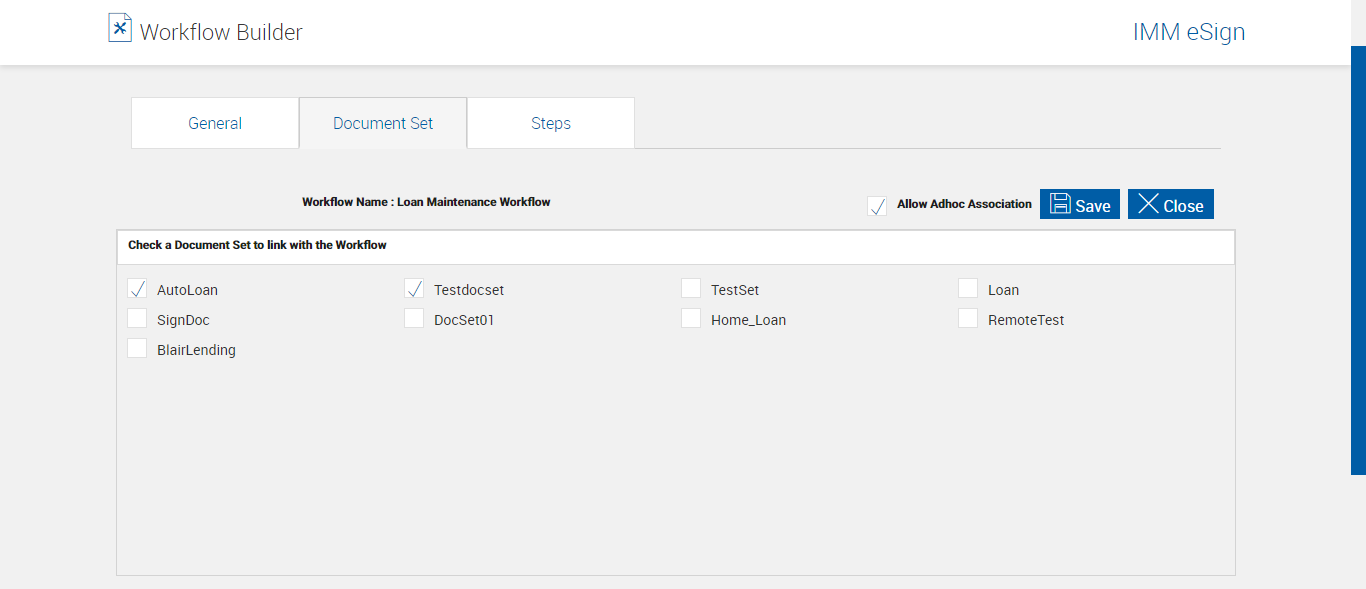Click the X icon on Close button
Screen dimensions: 1366x589
[1148, 204]
